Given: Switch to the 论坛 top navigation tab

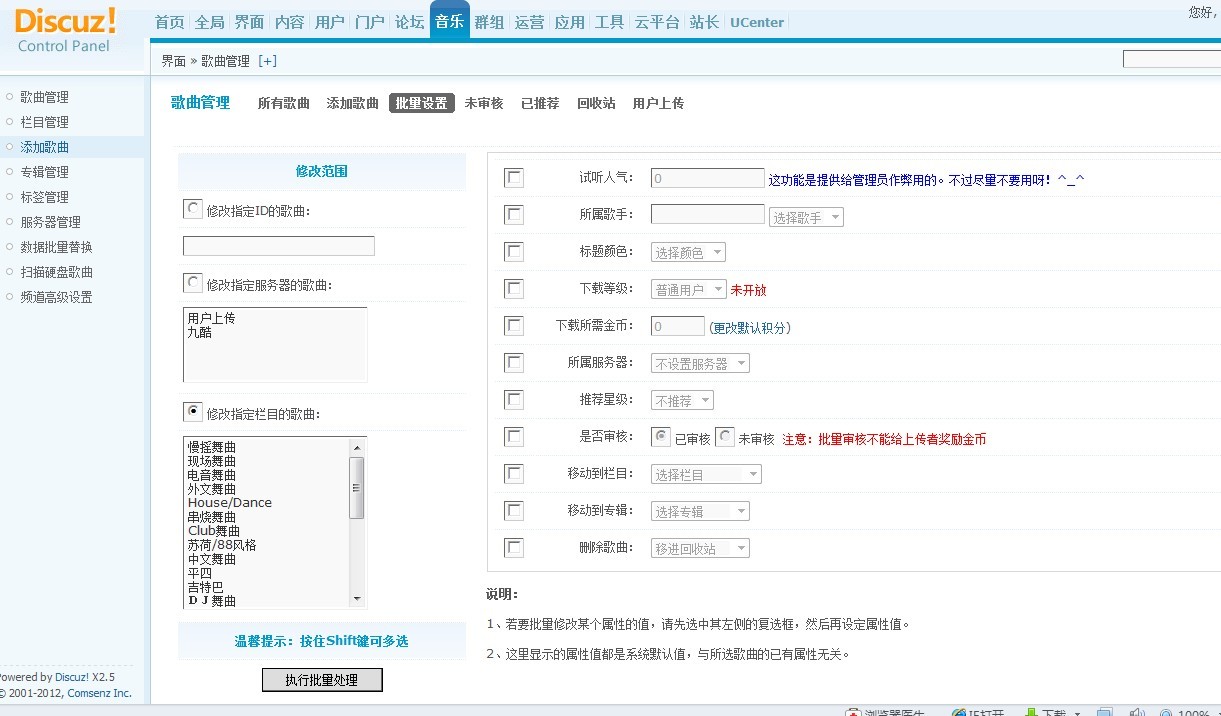Looking at the screenshot, I should click(x=409, y=22).
